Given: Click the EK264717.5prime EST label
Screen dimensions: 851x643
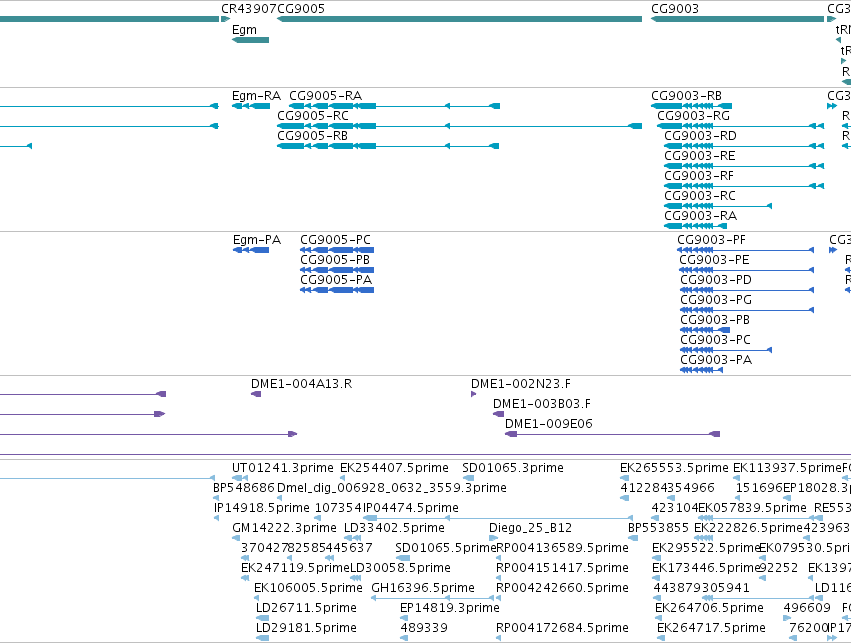Looking at the screenshot, I should pos(712,628).
